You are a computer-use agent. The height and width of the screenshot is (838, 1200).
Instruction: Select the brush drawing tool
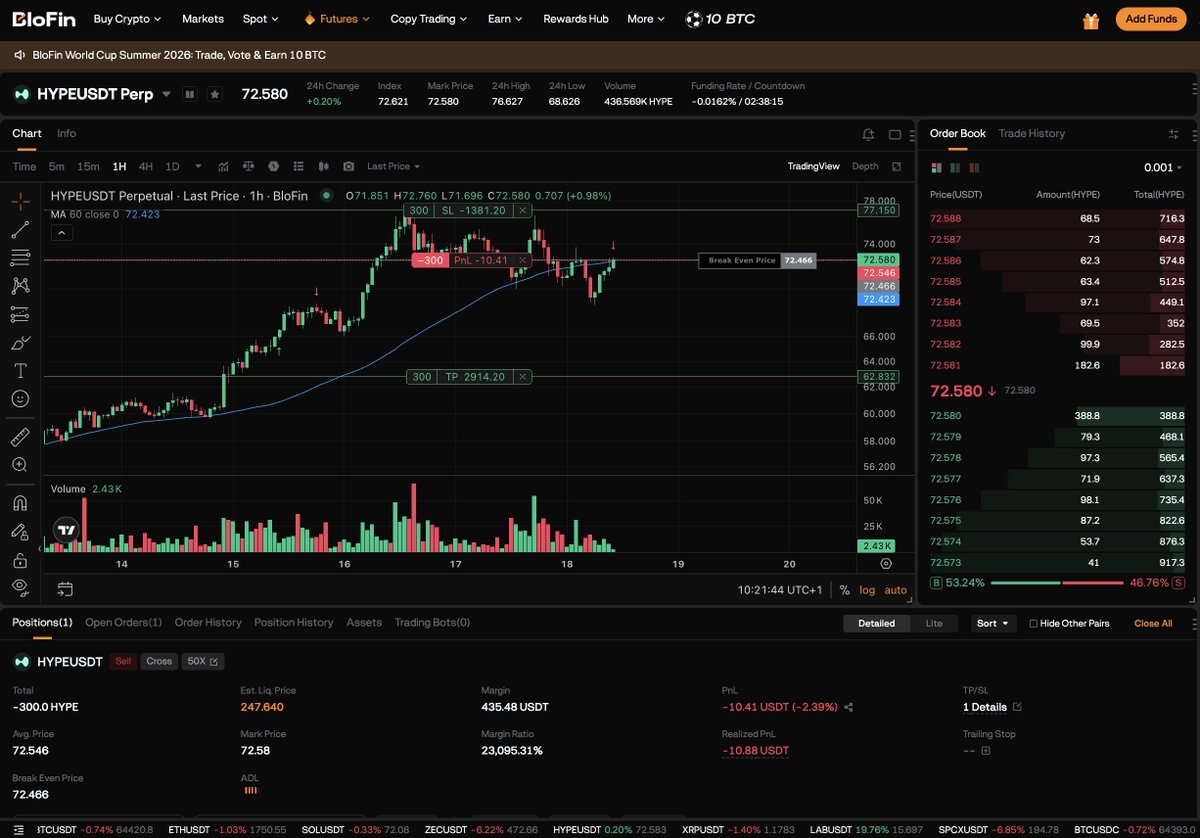tap(20, 342)
